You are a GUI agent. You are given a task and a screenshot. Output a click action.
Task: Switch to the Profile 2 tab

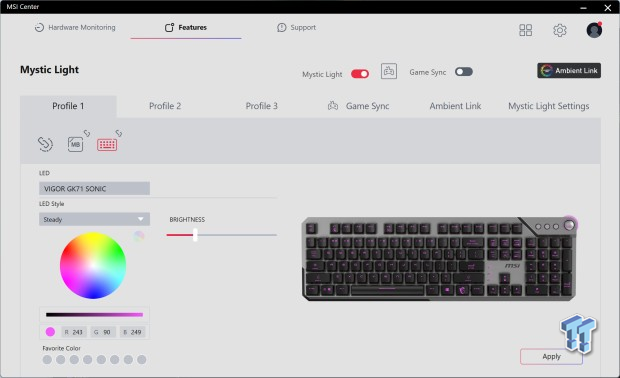pyautogui.click(x=165, y=106)
